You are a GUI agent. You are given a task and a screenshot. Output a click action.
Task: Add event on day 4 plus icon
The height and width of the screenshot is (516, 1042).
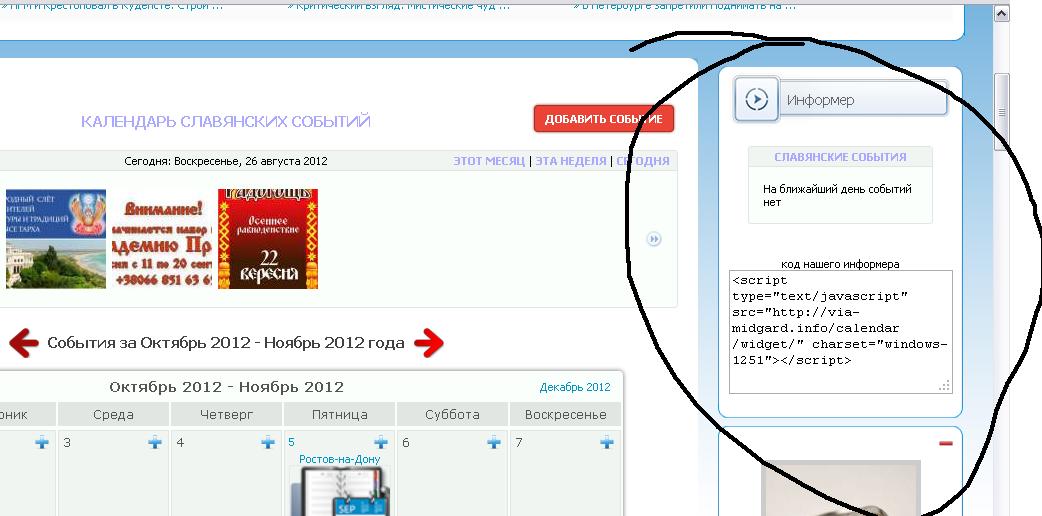pos(268,442)
